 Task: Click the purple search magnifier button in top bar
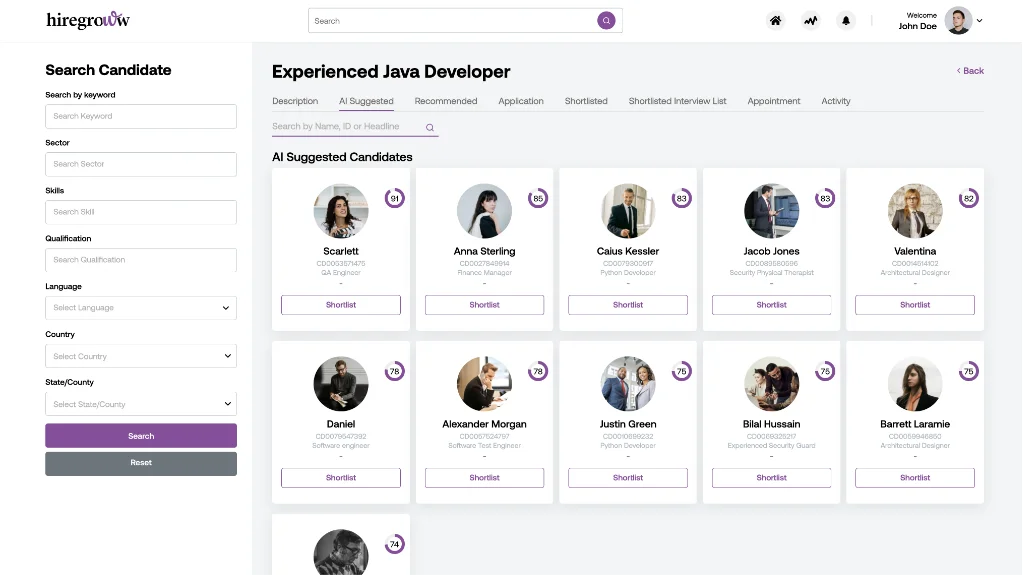pos(606,21)
